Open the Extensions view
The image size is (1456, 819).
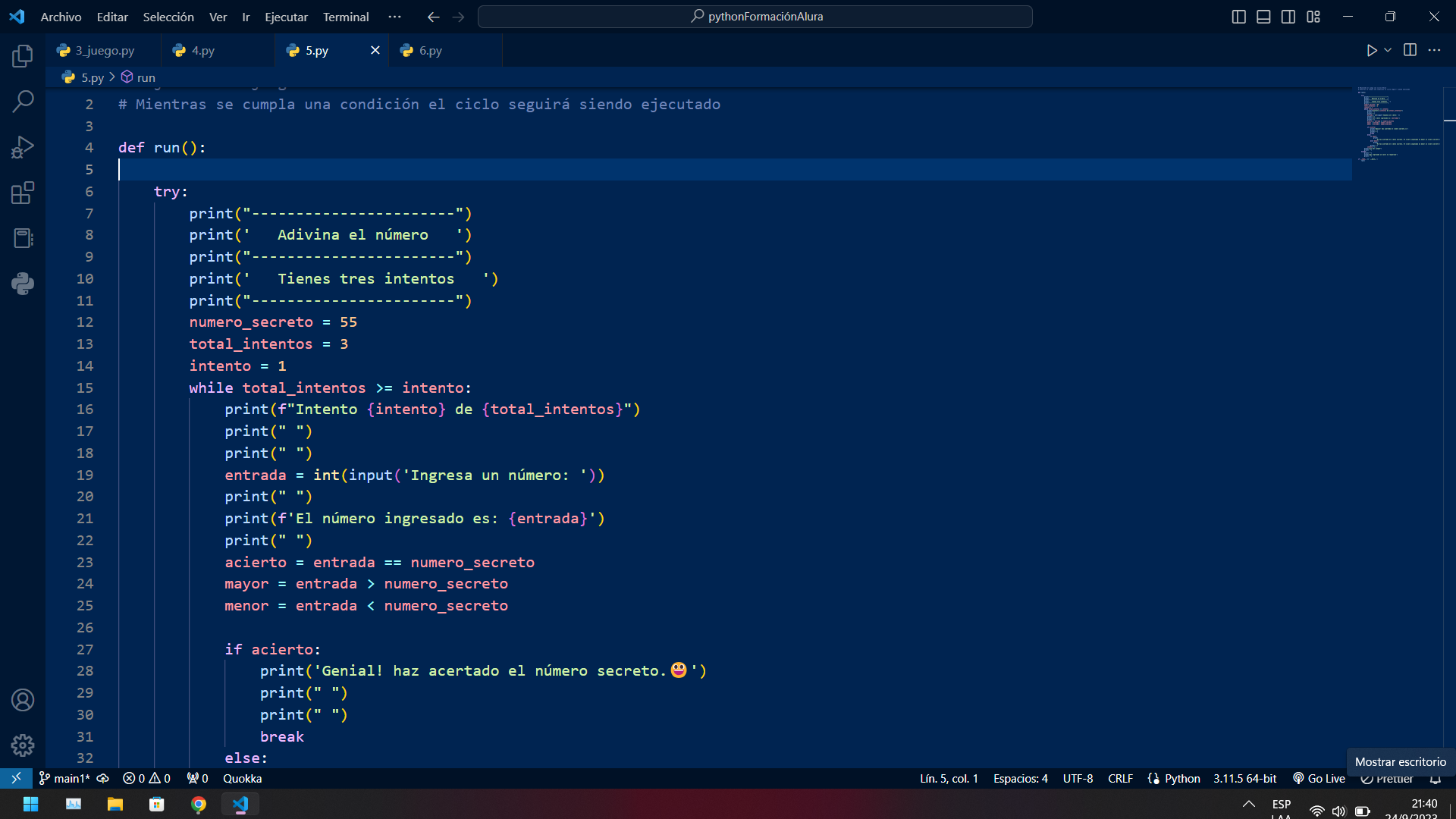23,193
